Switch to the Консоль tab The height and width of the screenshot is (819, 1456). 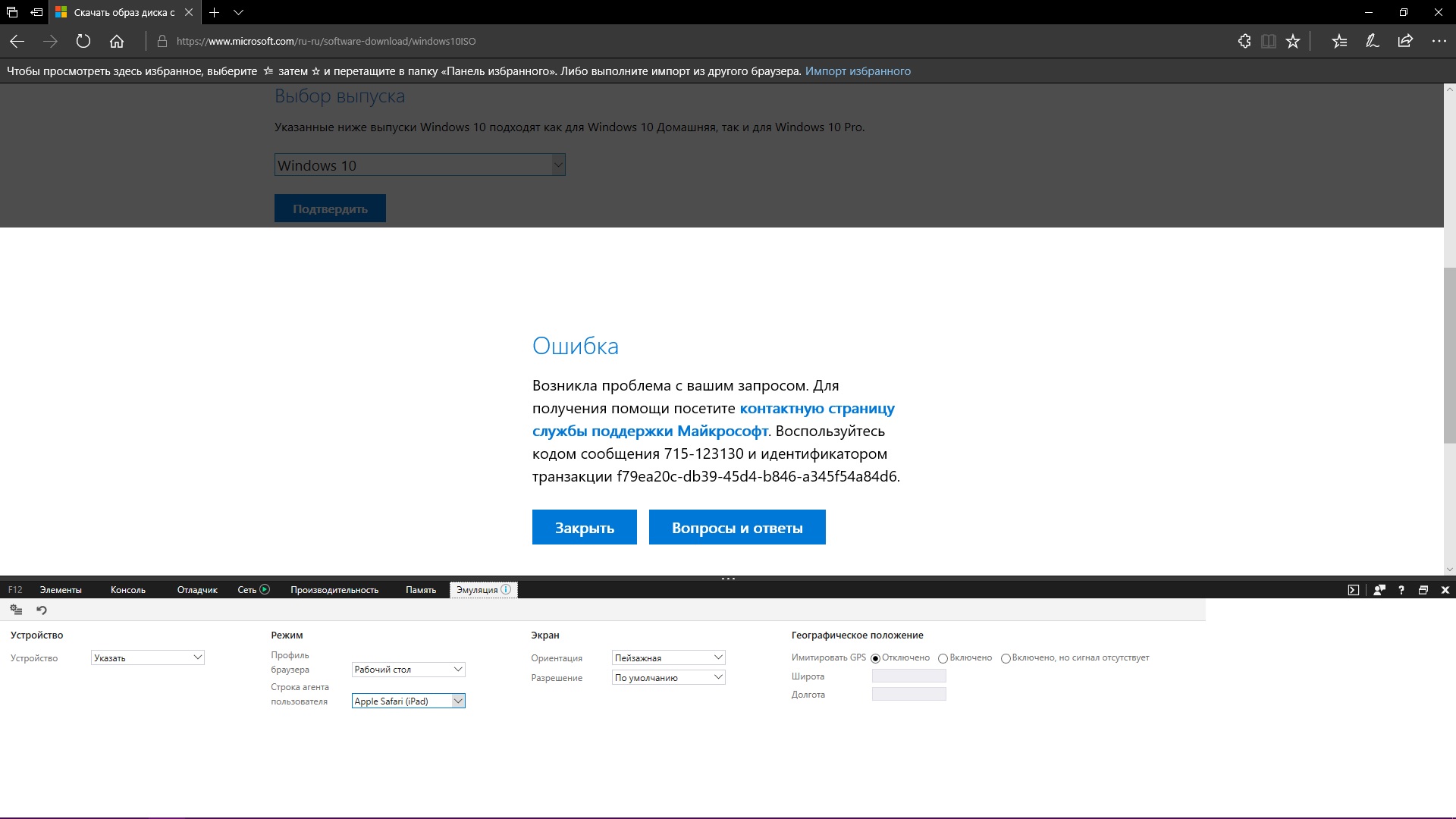(127, 590)
